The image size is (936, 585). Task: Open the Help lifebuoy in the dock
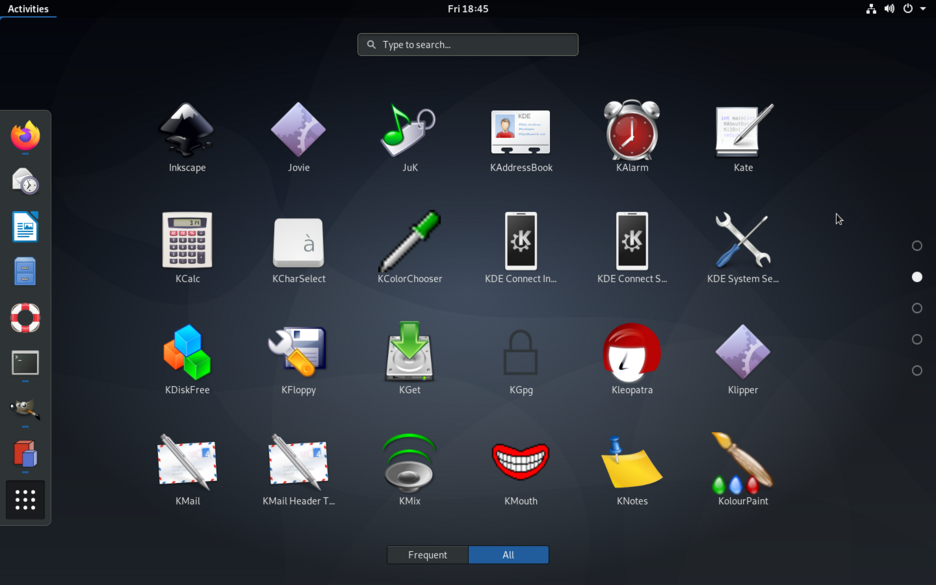tap(25, 318)
